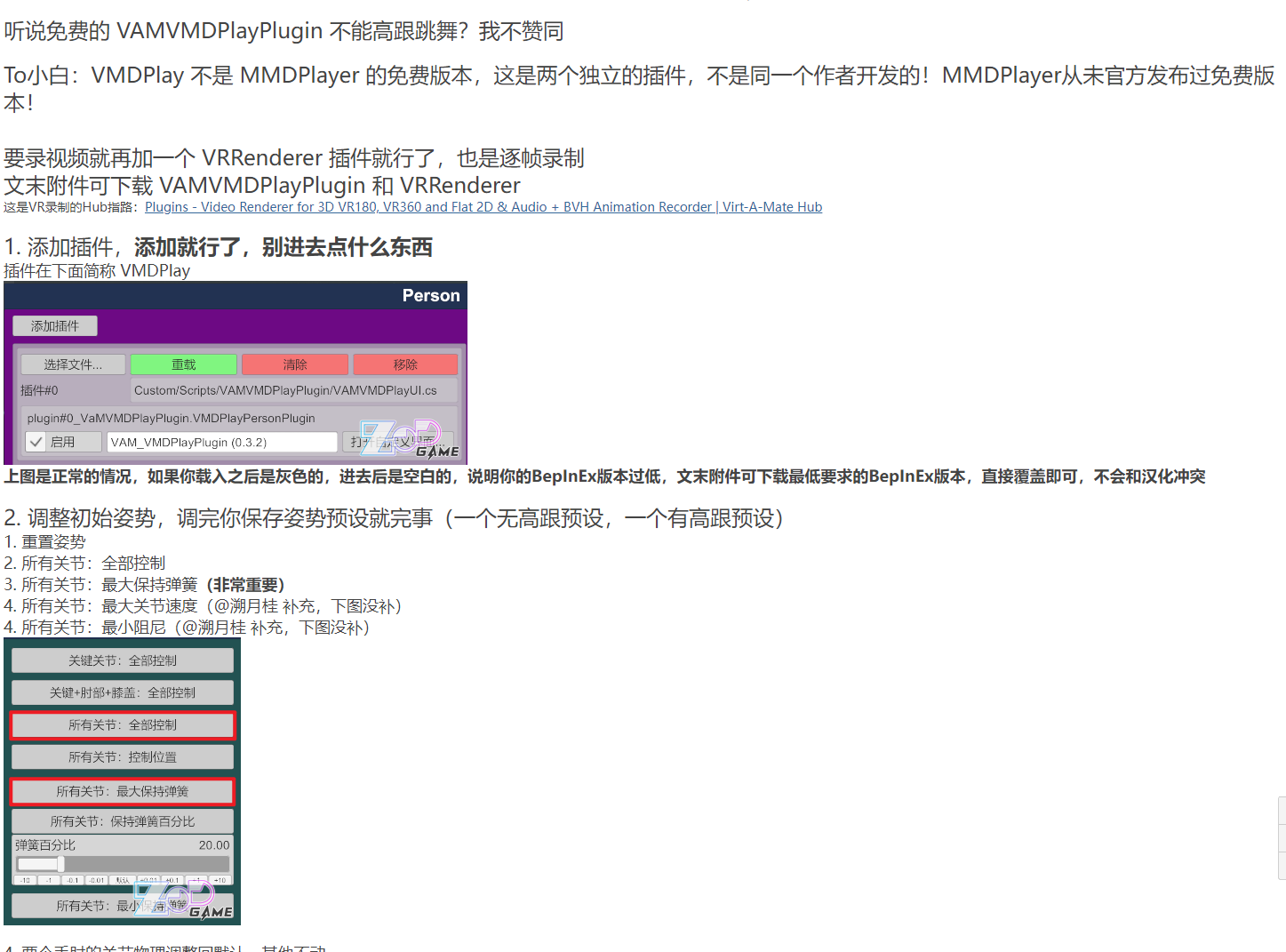1286x952 pixels.
Task: Open the Video Renderer Virt-A-Mate Hub link
Action: [x=483, y=207]
